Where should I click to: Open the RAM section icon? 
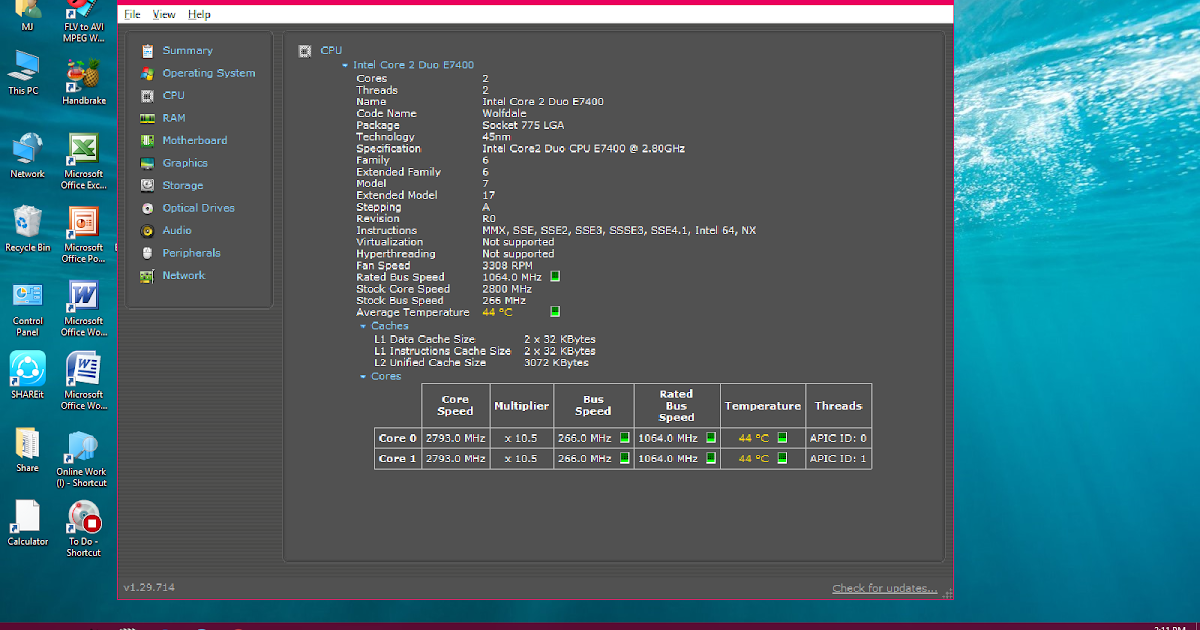point(147,118)
